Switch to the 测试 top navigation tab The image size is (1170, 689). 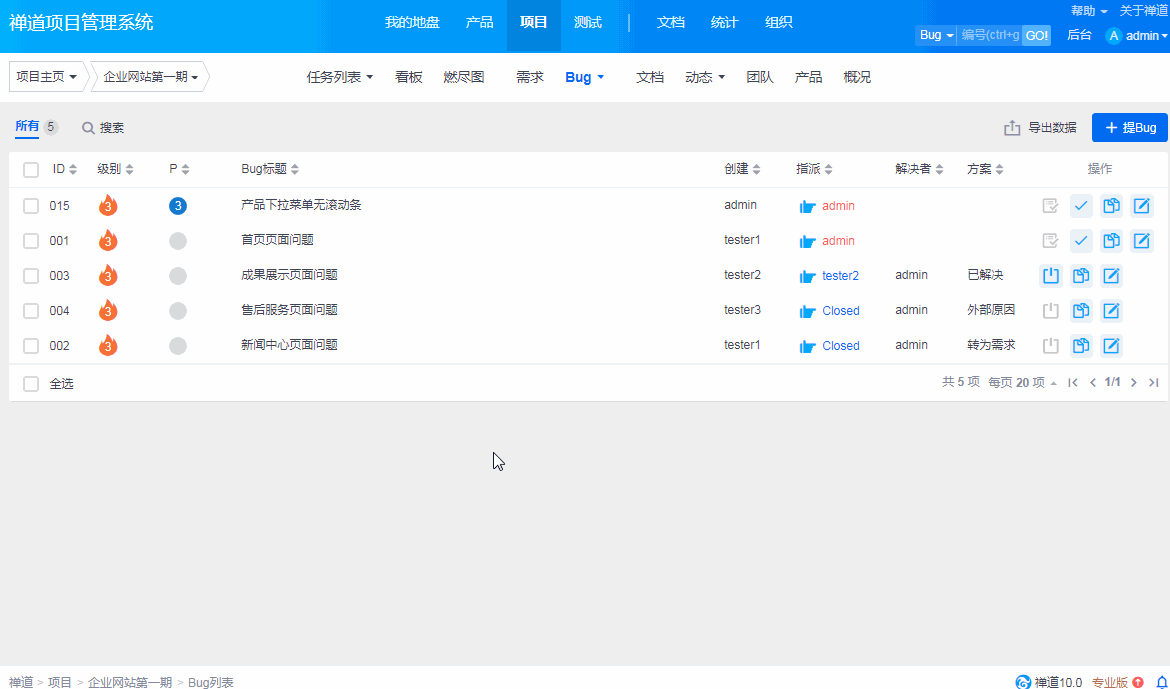588,22
